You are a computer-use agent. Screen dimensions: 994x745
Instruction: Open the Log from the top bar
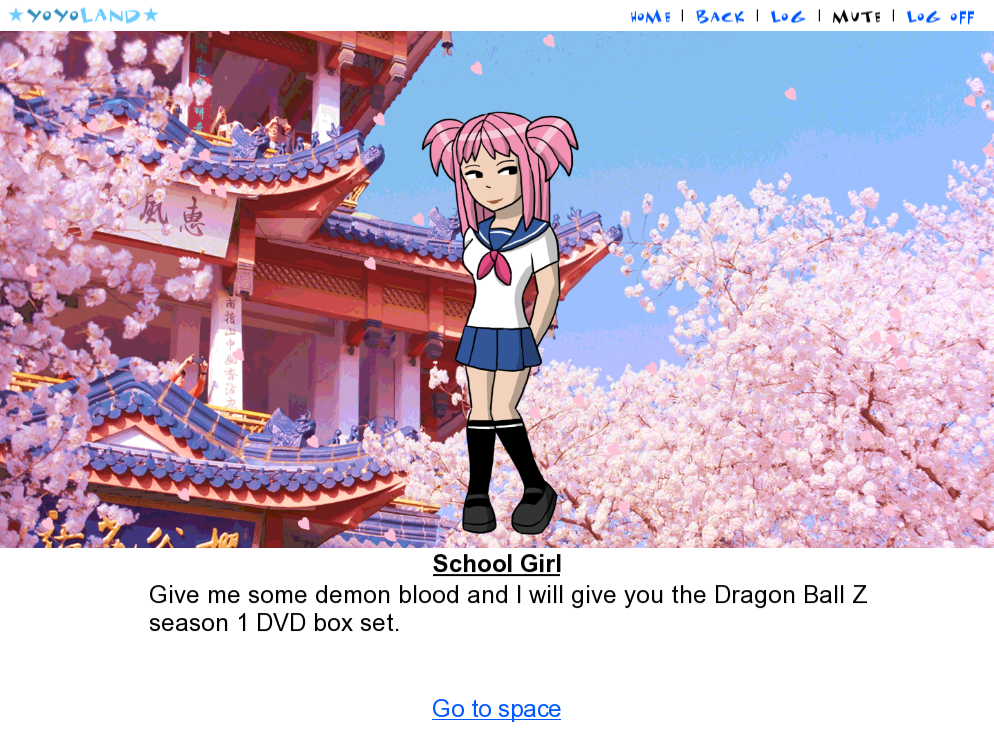tap(788, 16)
